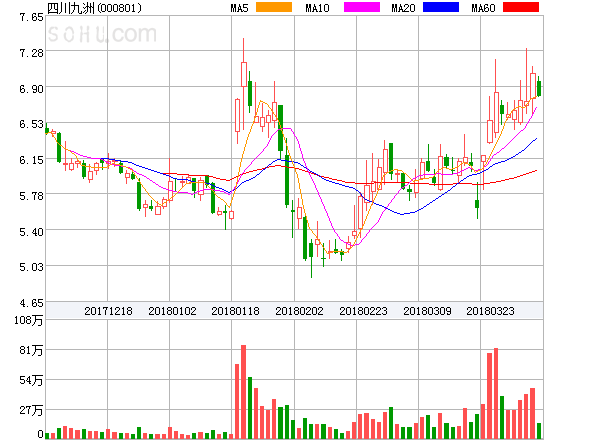The image size is (600, 440).
Task: Click the 6.90 price axis label
Action: 31,89
